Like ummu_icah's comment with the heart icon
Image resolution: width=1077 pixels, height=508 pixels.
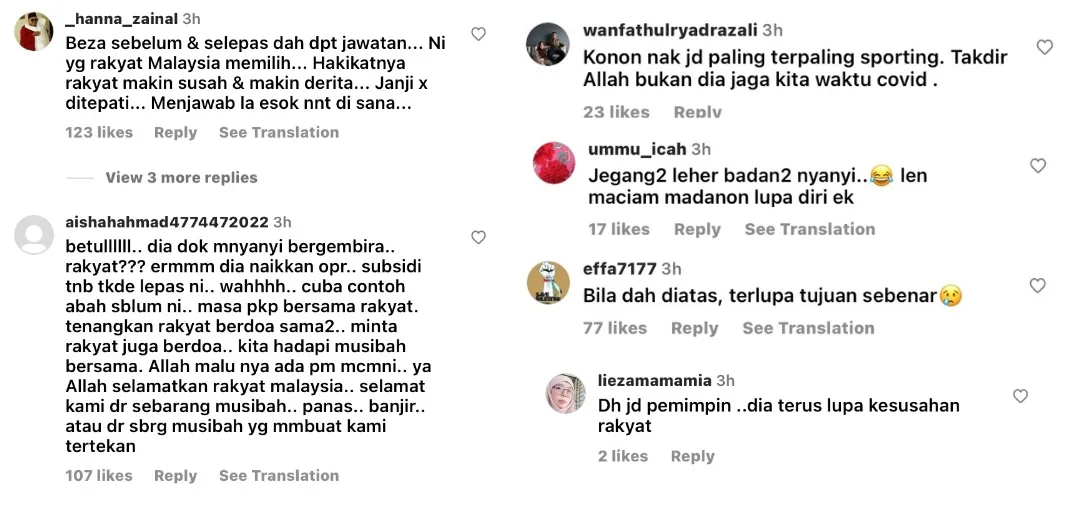1038,165
